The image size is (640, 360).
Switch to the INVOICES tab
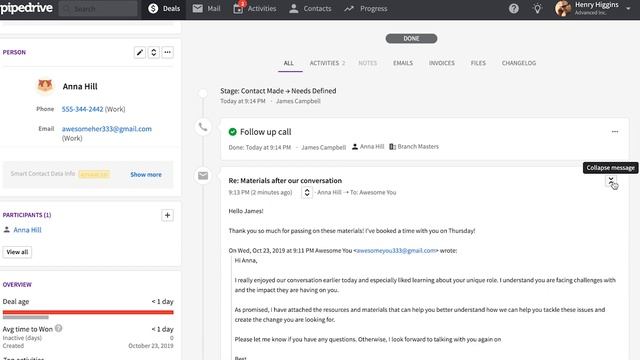tap(442, 63)
